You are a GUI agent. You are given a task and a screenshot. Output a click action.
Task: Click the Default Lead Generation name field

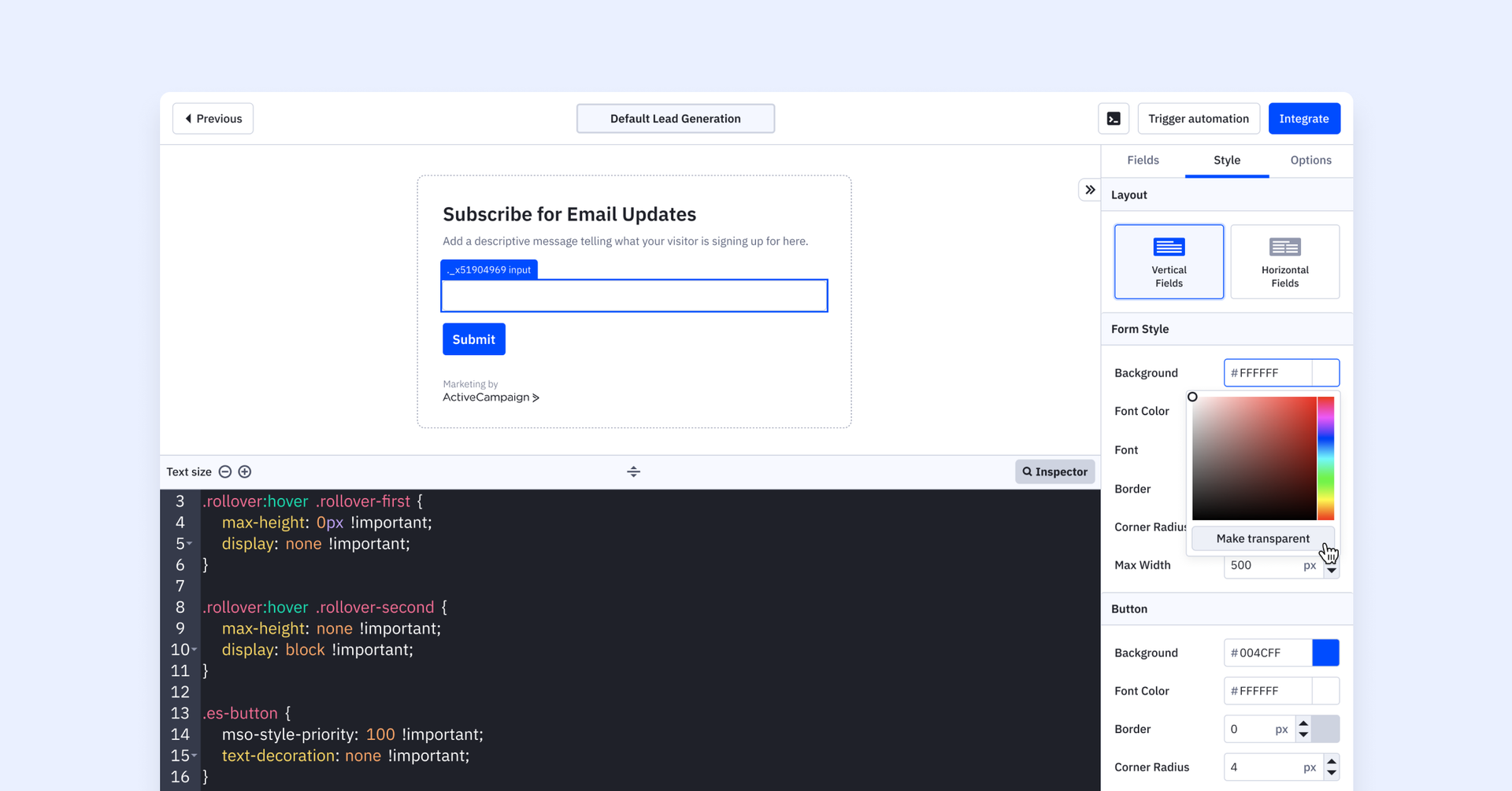[x=675, y=119]
